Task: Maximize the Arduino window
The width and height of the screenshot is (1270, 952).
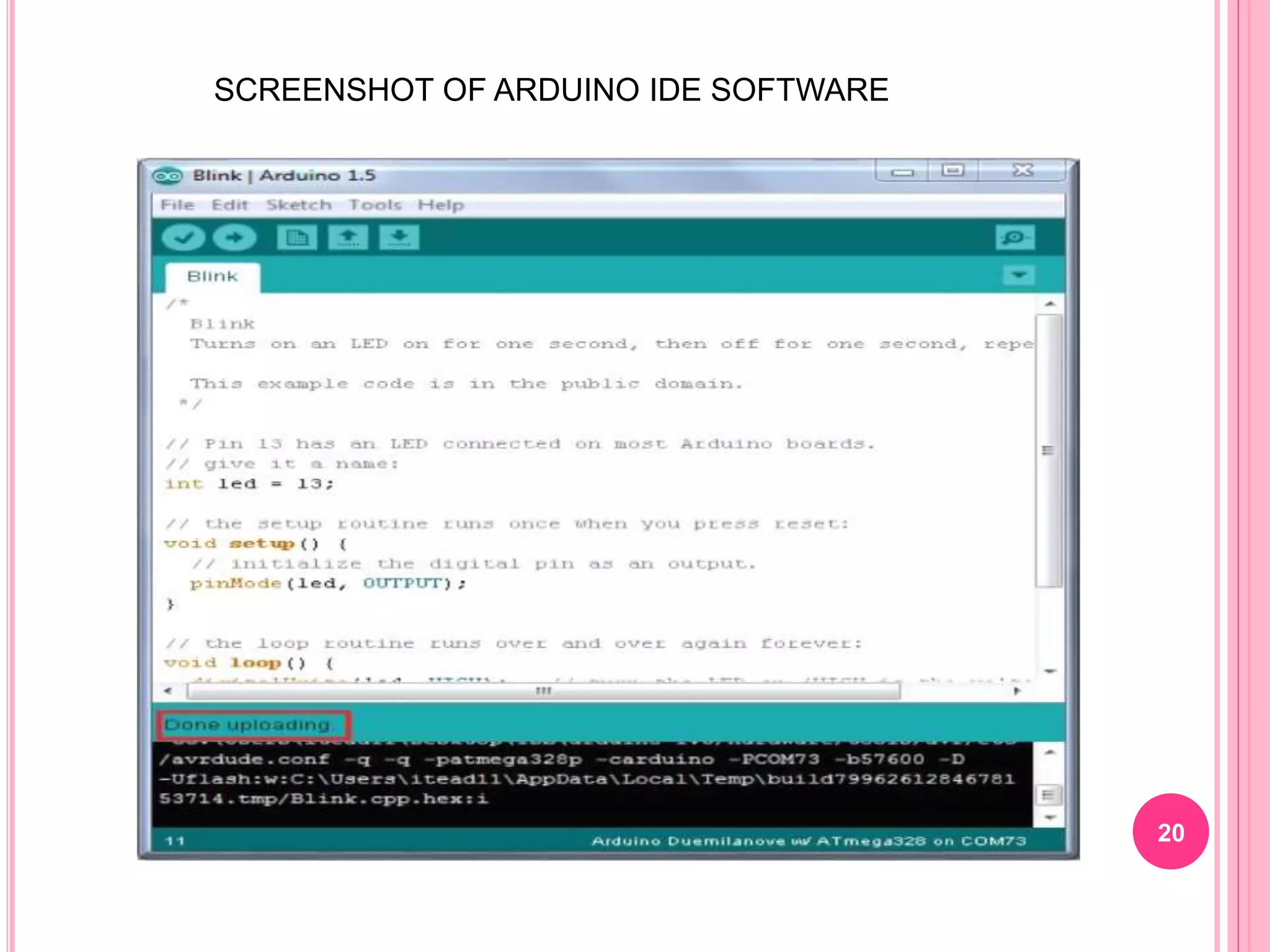Action: coord(953,171)
